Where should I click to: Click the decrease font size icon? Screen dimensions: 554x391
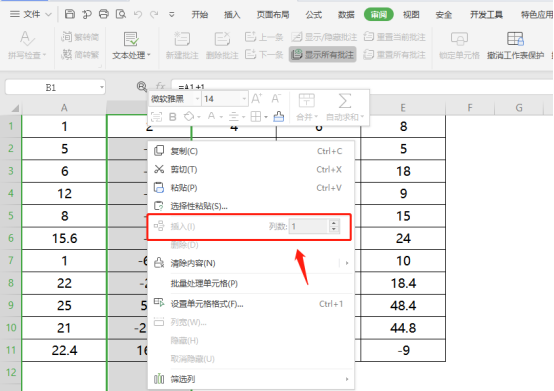pos(276,99)
